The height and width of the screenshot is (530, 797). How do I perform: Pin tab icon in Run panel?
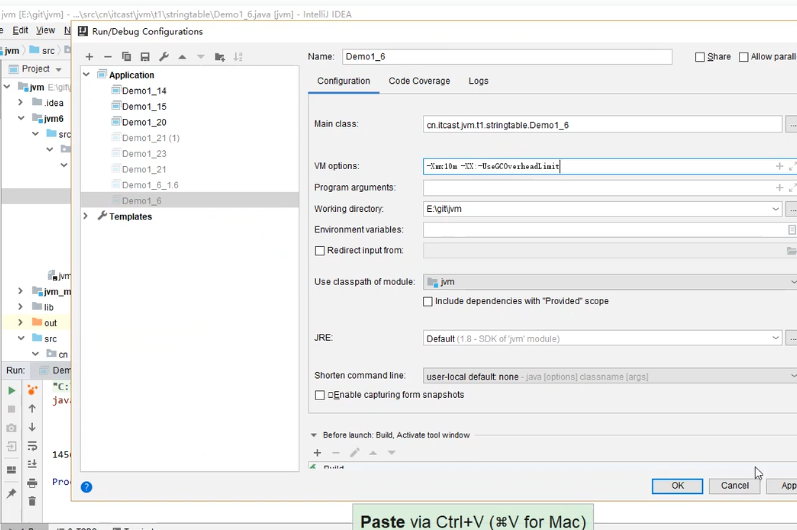tap(11, 493)
